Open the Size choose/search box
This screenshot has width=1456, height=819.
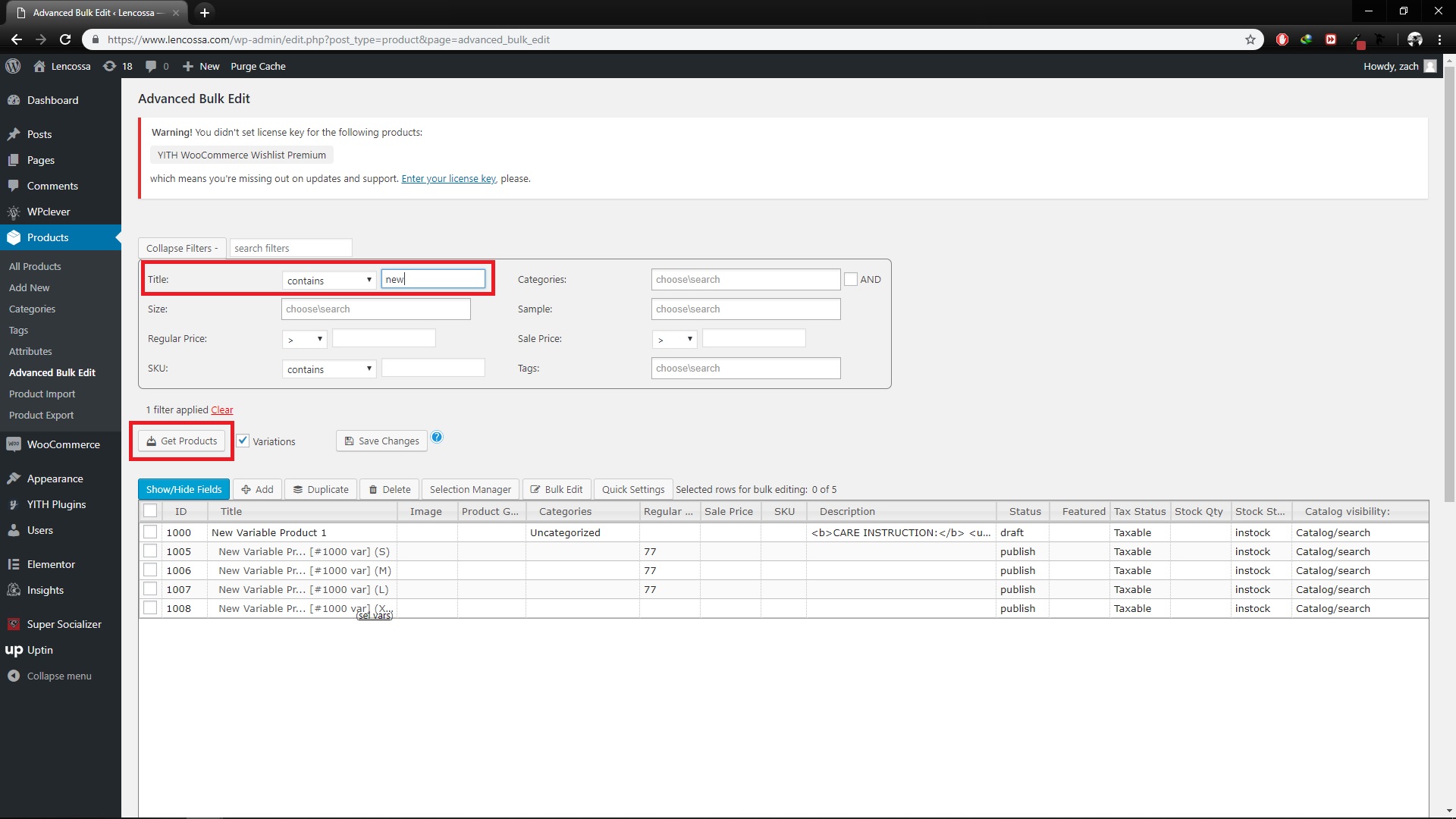pos(375,309)
